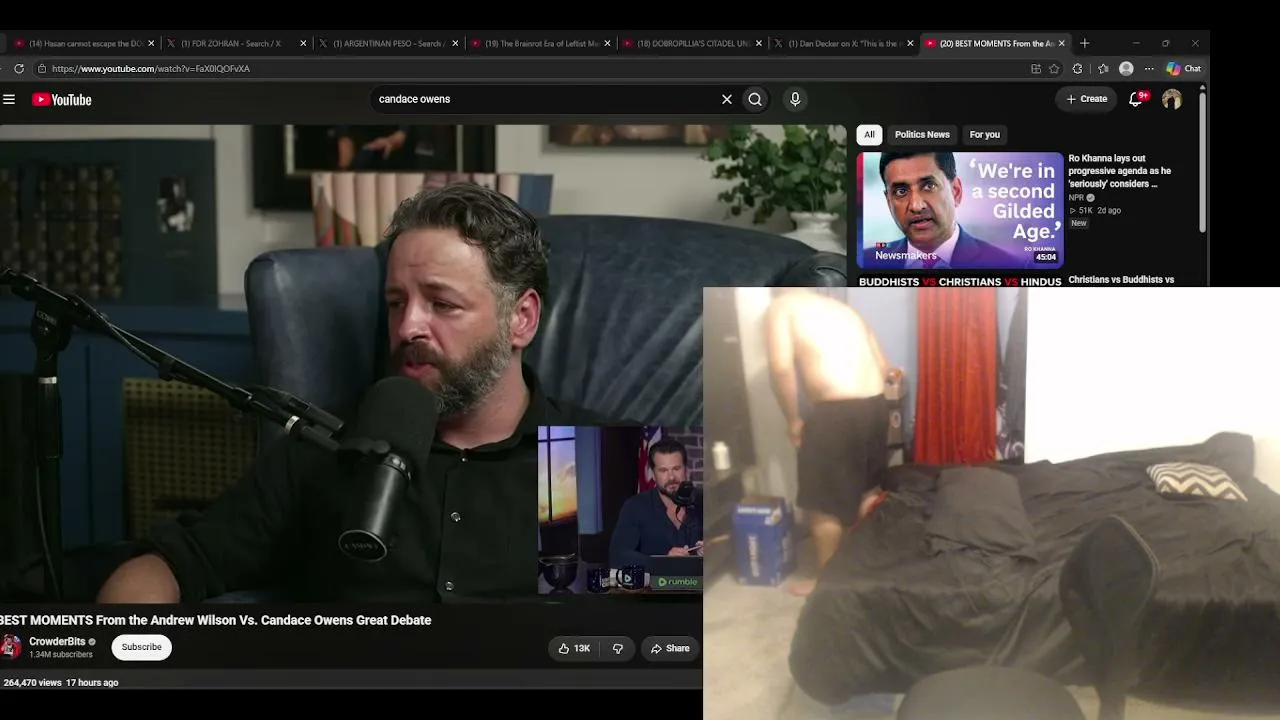The height and width of the screenshot is (720, 1280).
Task: Click the NPR channel name on the recommendation
Action: [1076, 198]
